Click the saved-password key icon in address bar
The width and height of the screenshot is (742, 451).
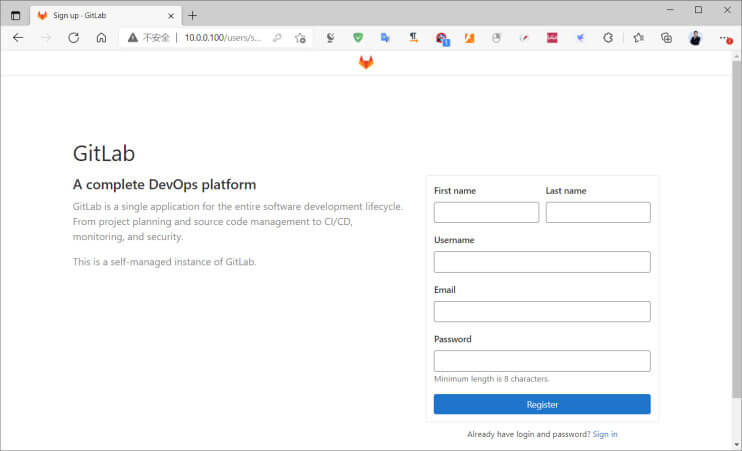pyautogui.click(x=277, y=38)
